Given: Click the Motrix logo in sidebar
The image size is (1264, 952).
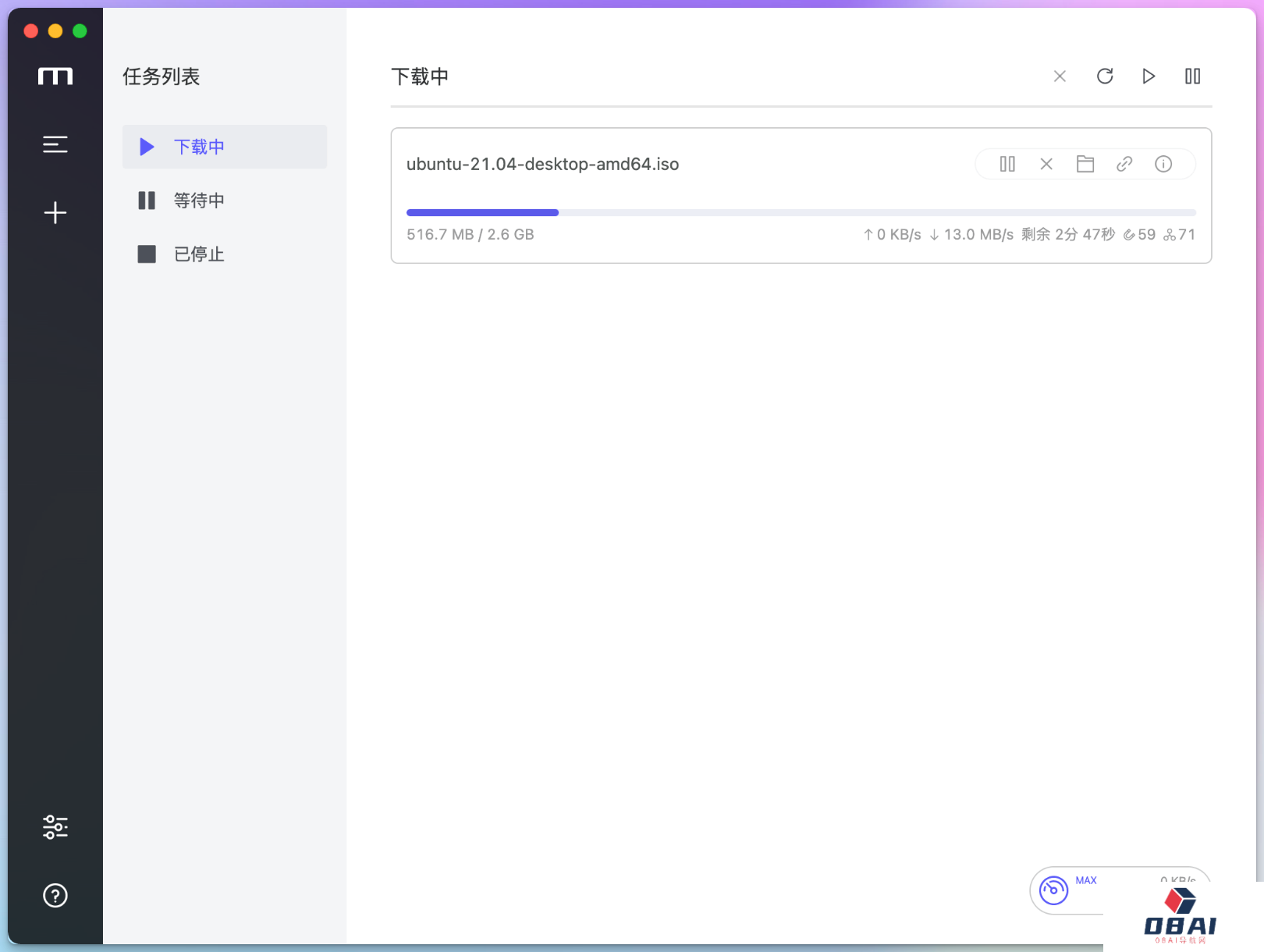Looking at the screenshot, I should pyautogui.click(x=55, y=76).
